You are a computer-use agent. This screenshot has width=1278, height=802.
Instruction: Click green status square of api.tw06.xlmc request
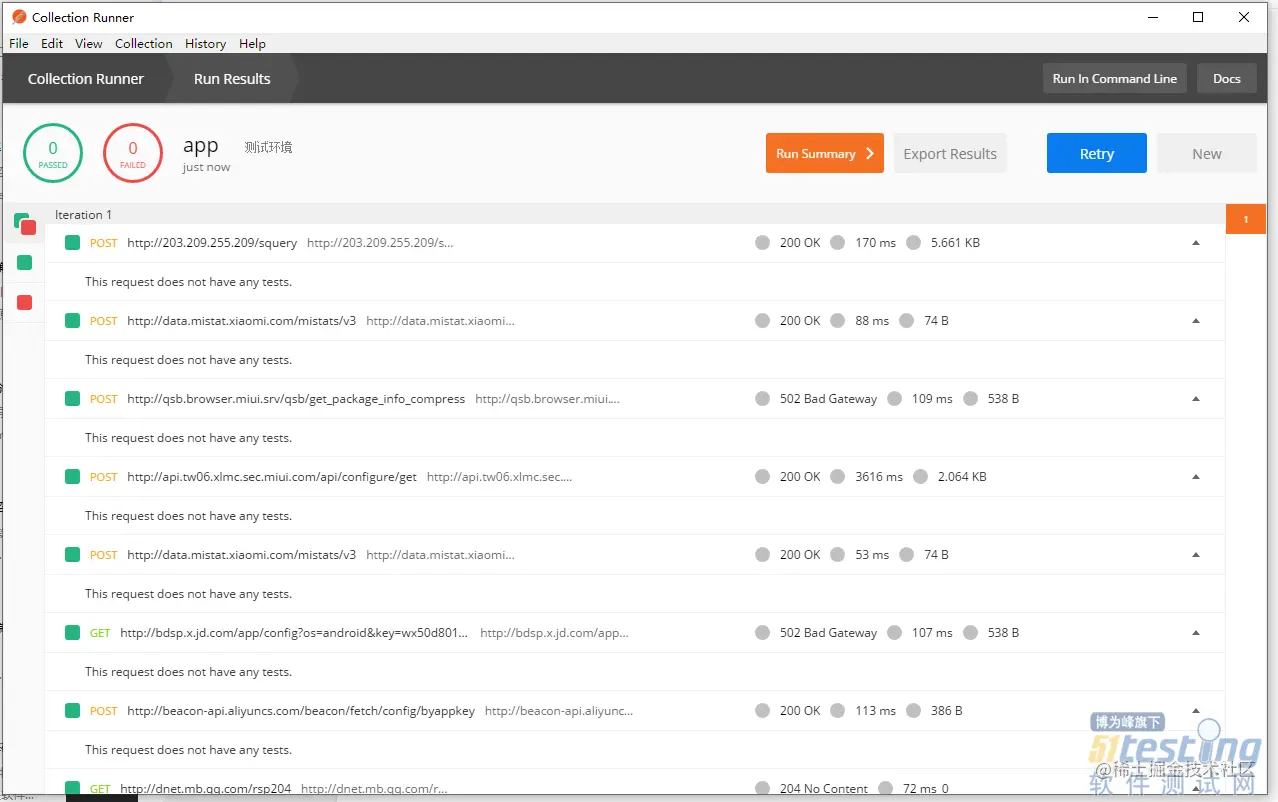[72, 477]
